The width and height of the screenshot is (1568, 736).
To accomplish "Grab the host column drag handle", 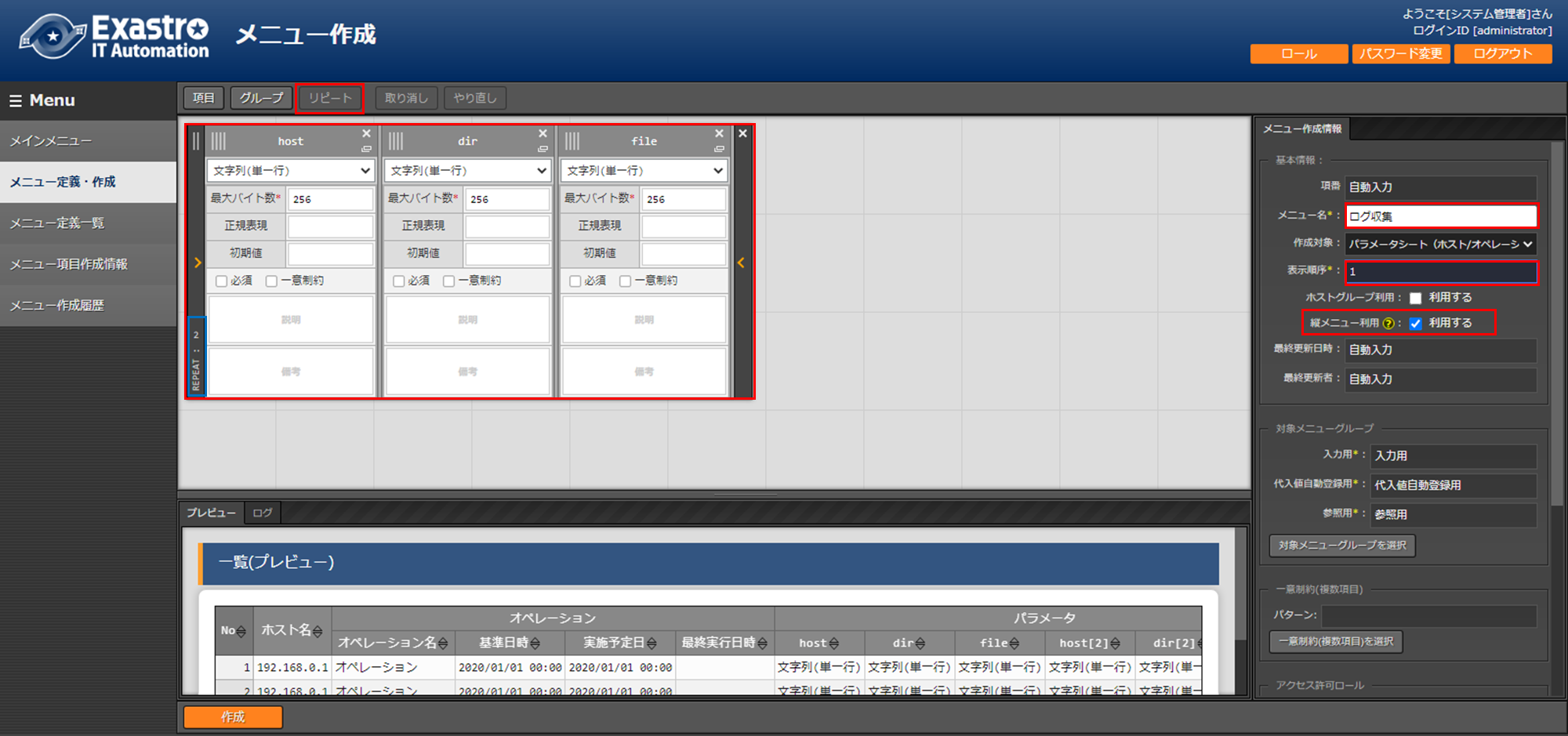I will (219, 141).
